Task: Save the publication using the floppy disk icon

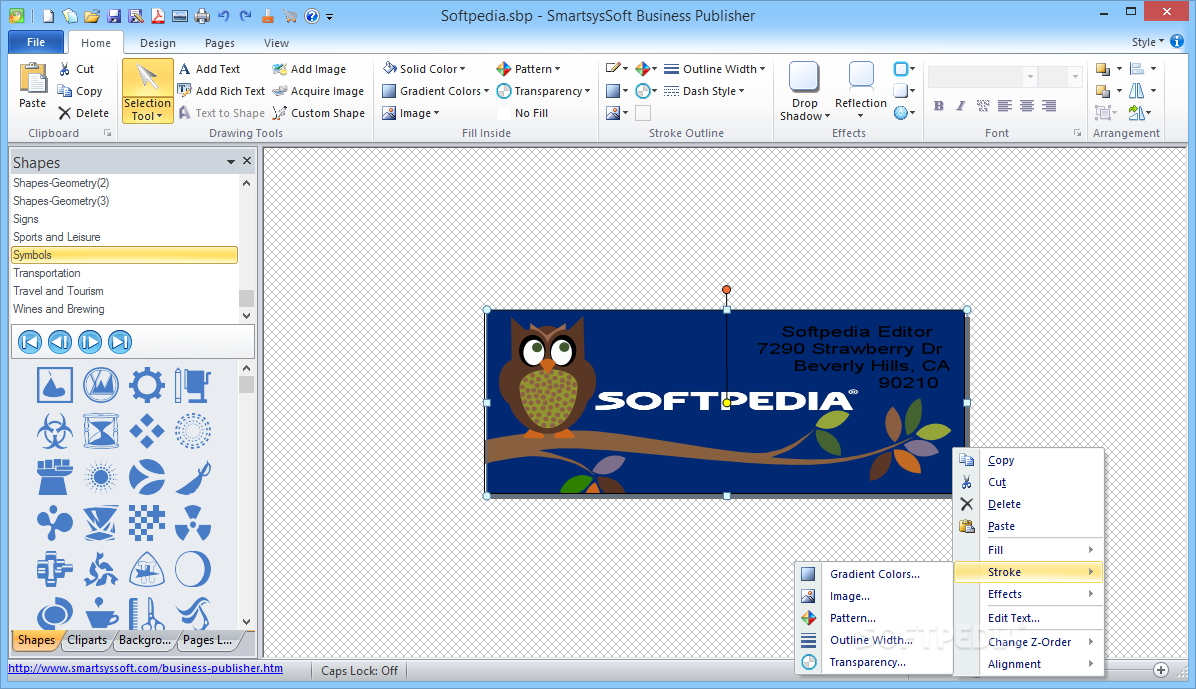Action: tap(114, 15)
